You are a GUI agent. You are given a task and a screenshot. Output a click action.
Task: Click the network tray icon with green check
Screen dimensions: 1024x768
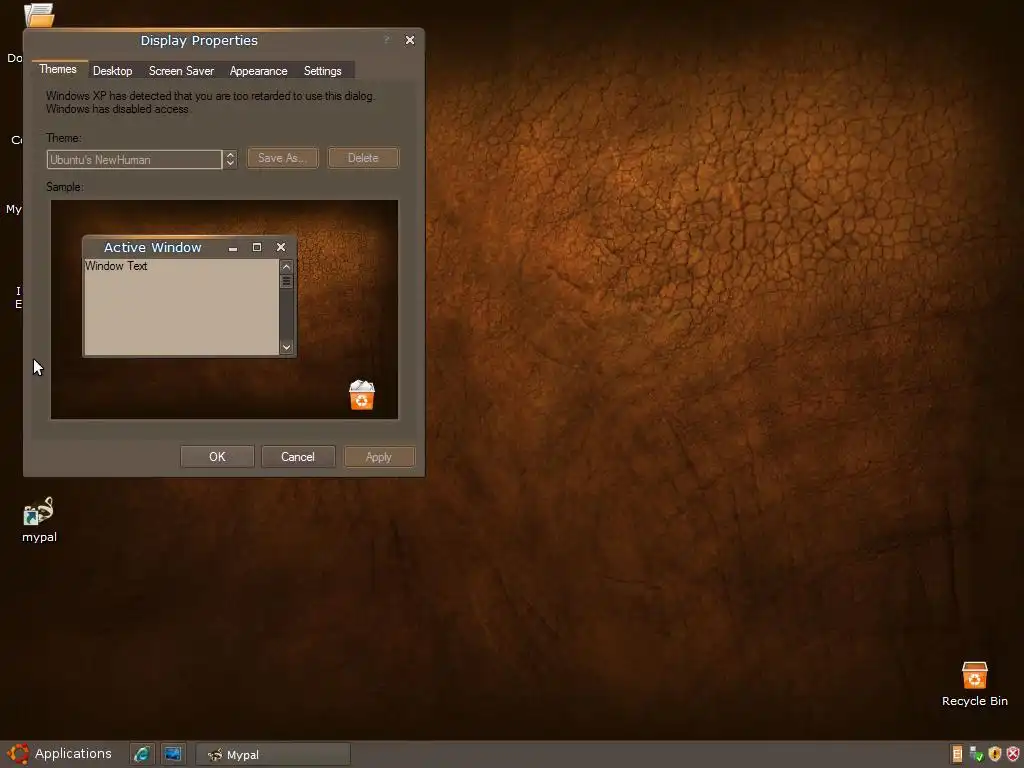[976, 754]
